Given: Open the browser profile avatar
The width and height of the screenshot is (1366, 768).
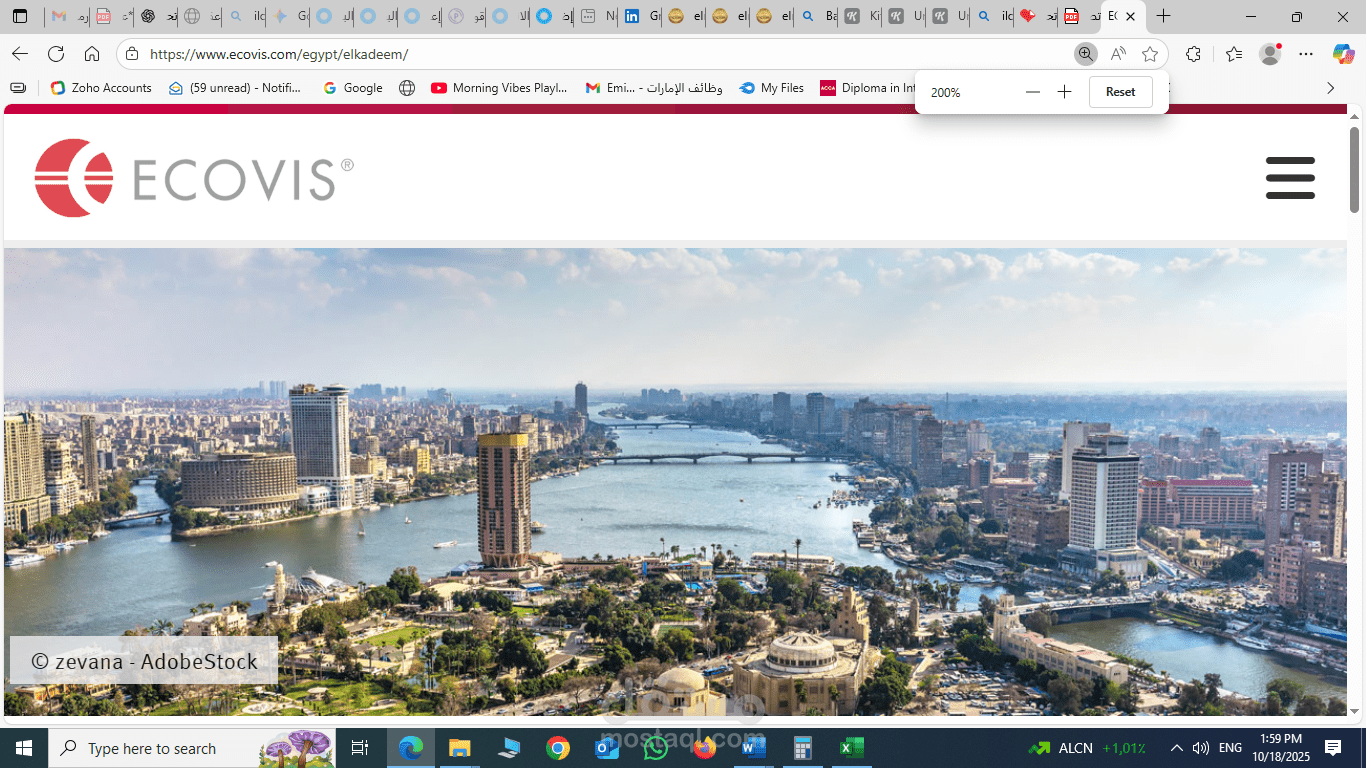Looking at the screenshot, I should [x=1270, y=54].
